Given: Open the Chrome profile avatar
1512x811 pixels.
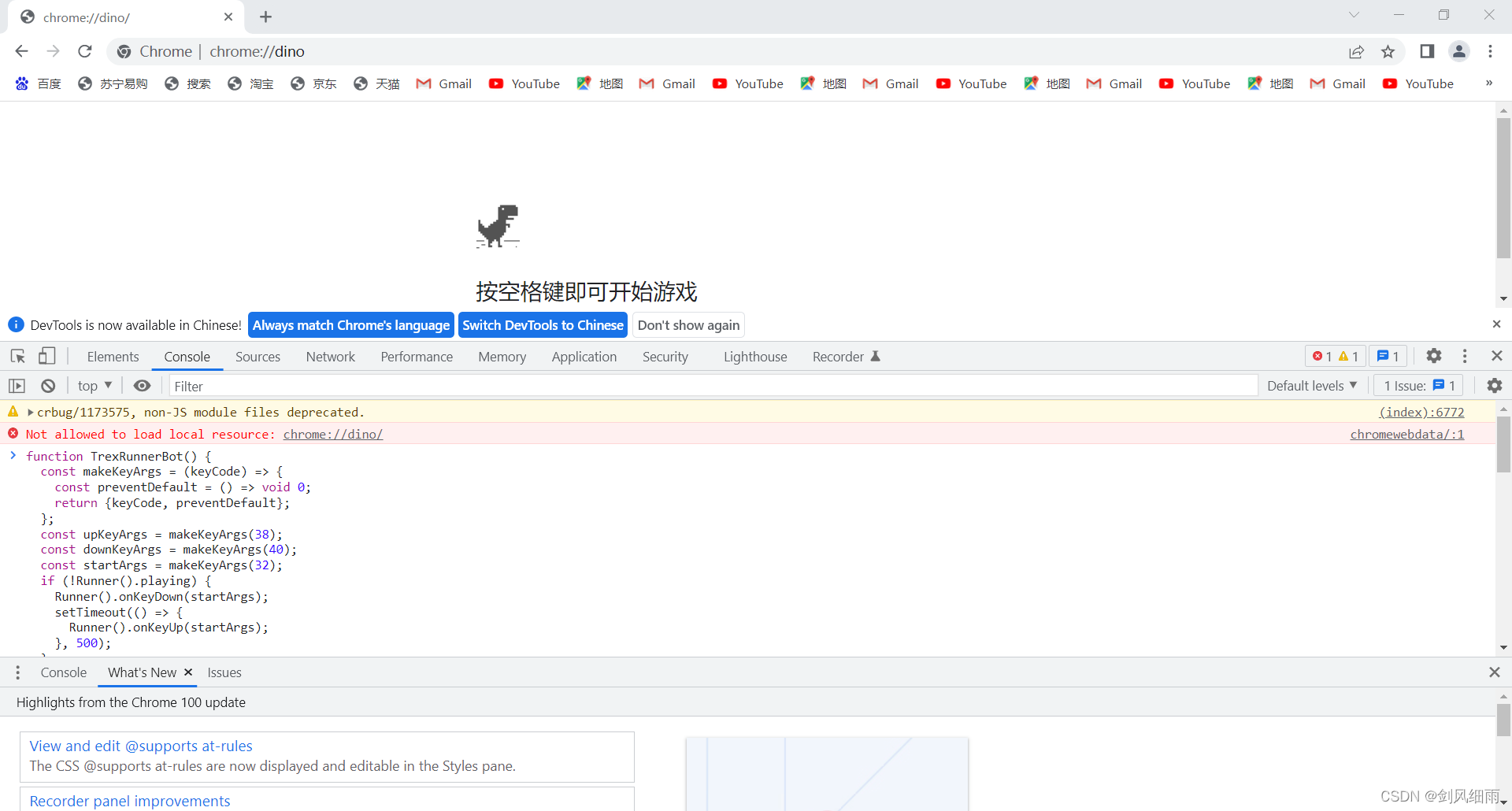Looking at the screenshot, I should click(1459, 51).
